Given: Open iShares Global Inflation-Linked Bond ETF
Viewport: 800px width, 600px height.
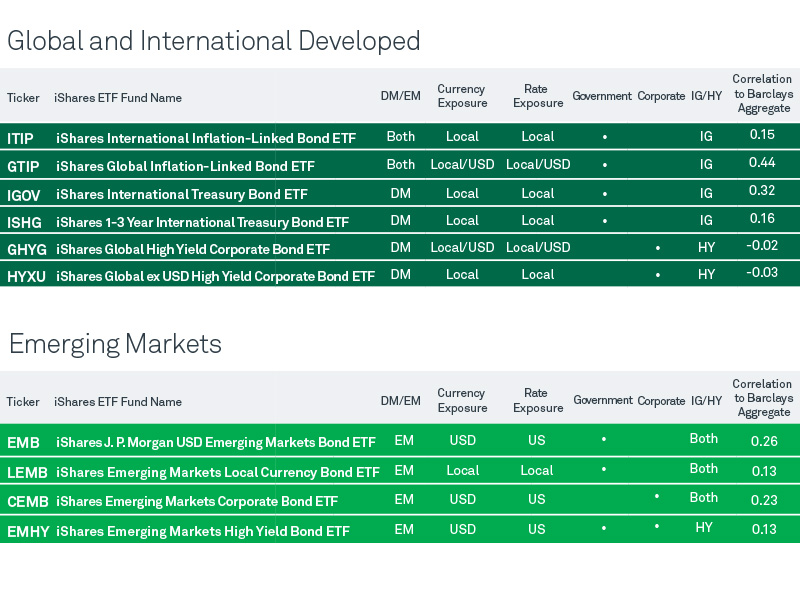Looking at the screenshot, I should pos(185,166).
